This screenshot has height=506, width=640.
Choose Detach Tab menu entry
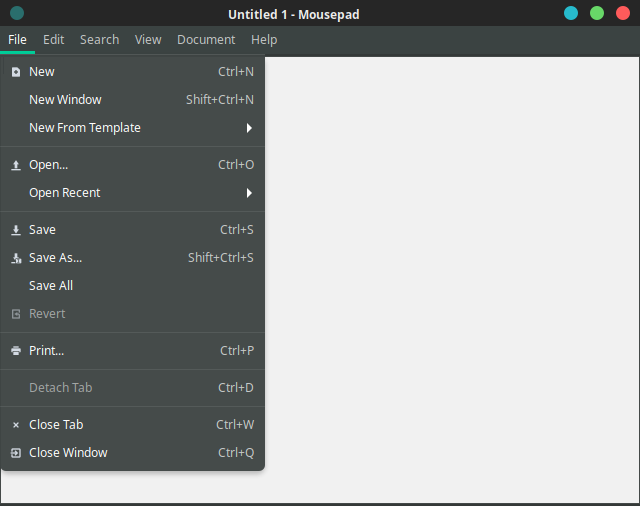coord(133,388)
